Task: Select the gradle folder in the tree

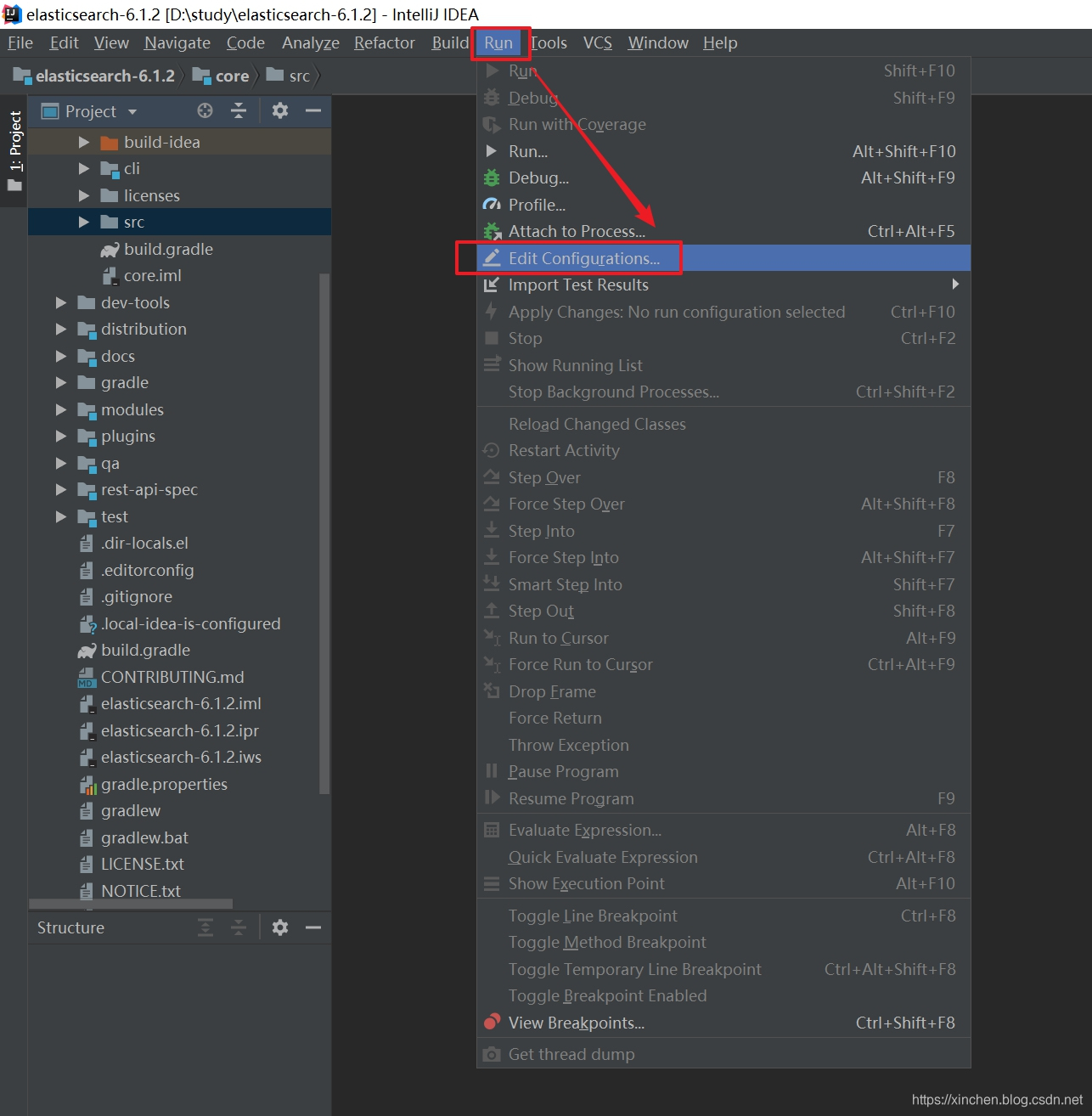Action: tap(125, 382)
